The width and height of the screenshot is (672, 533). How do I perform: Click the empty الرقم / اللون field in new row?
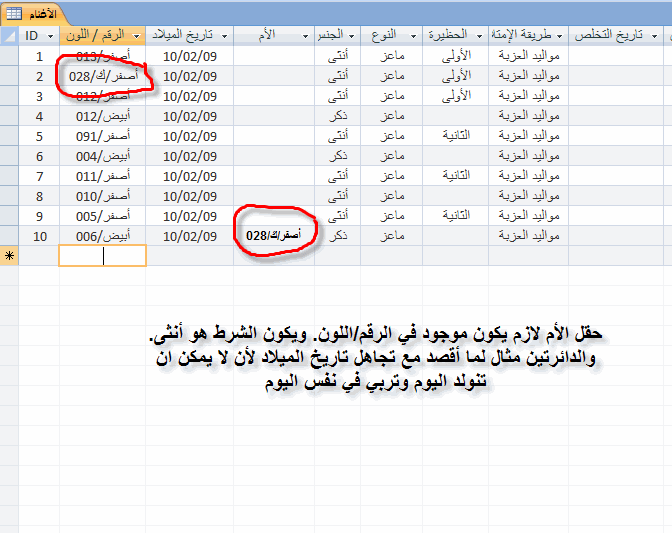click(x=102, y=256)
